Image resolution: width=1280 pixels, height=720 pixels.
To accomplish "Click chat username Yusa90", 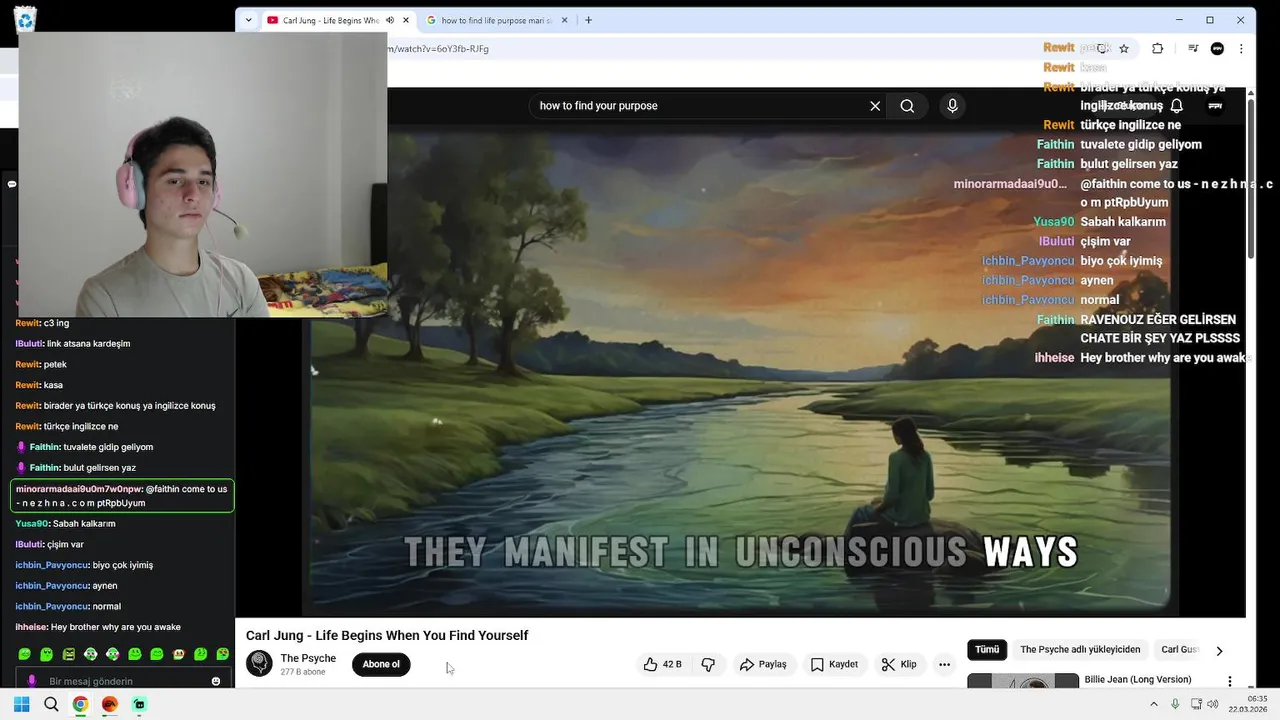I will coord(32,524).
